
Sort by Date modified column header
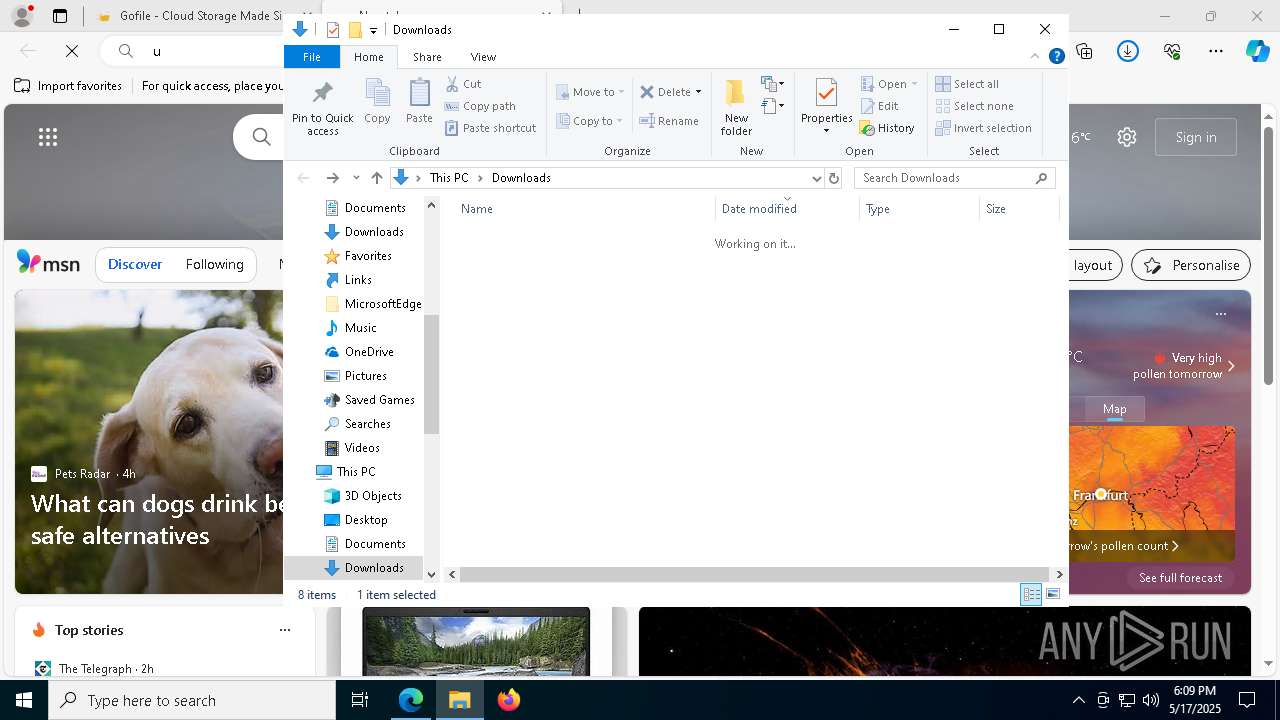pyautogui.click(x=787, y=209)
